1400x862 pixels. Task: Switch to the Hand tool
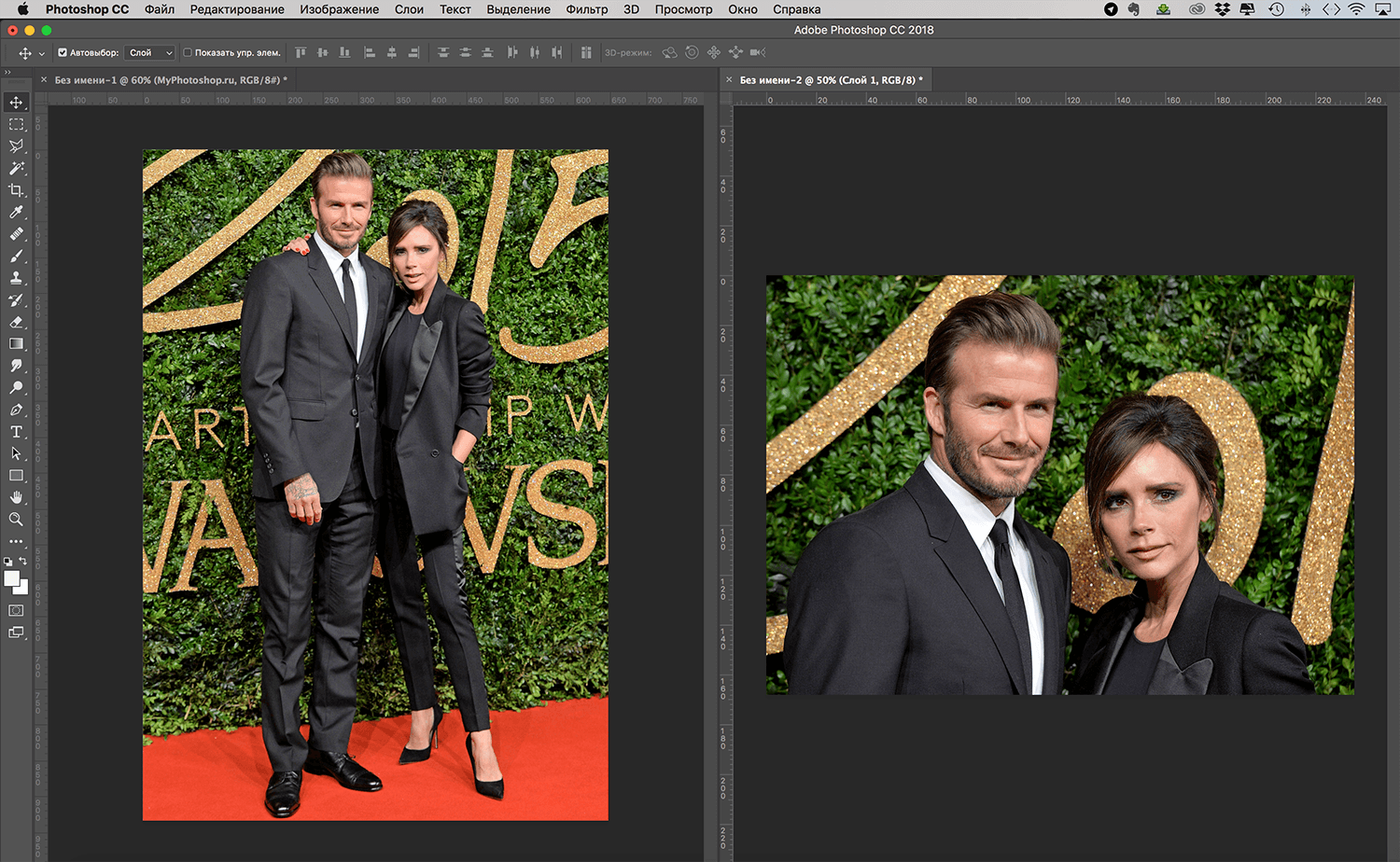(16, 497)
